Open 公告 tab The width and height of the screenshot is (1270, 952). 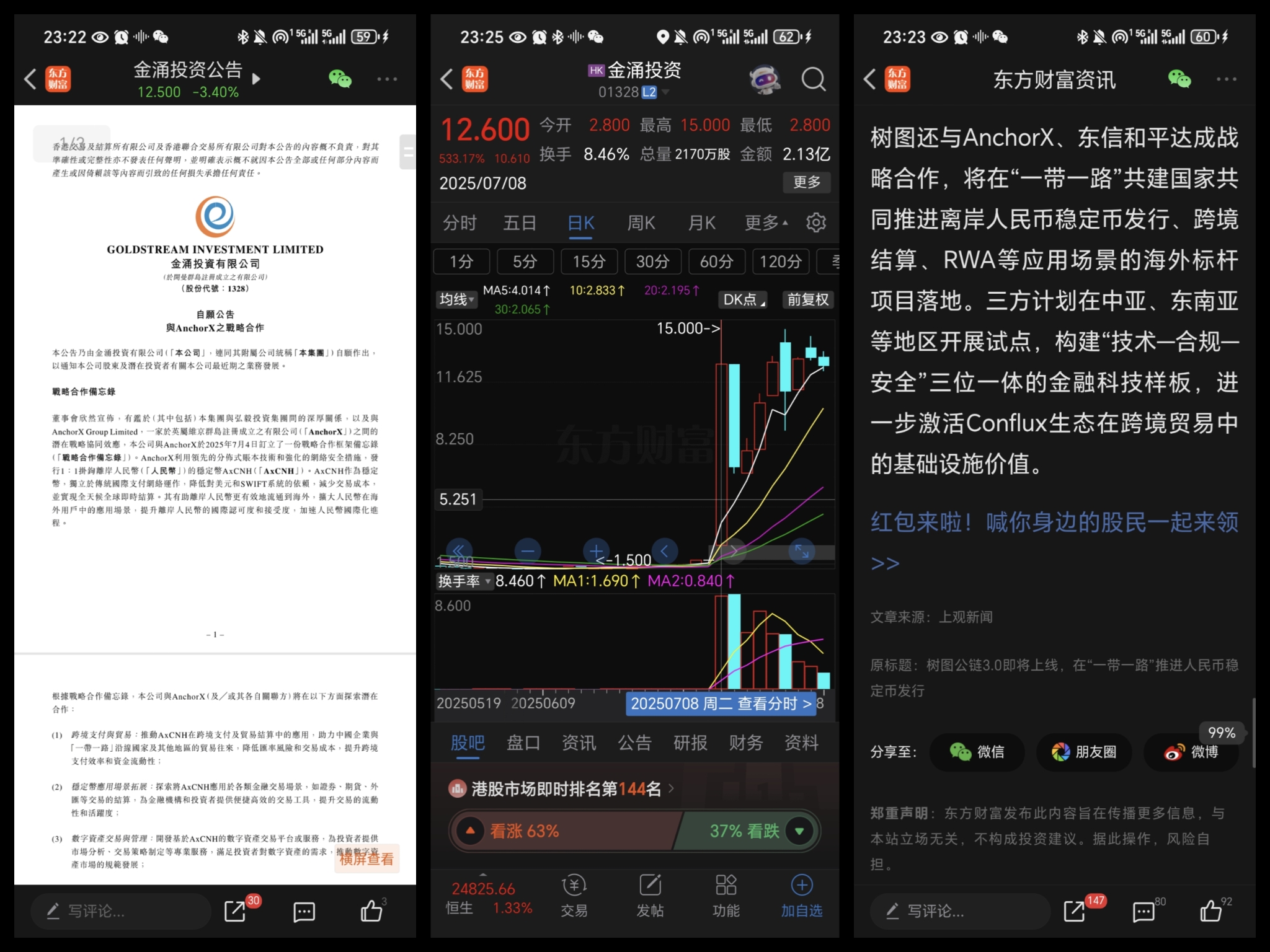[634, 743]
